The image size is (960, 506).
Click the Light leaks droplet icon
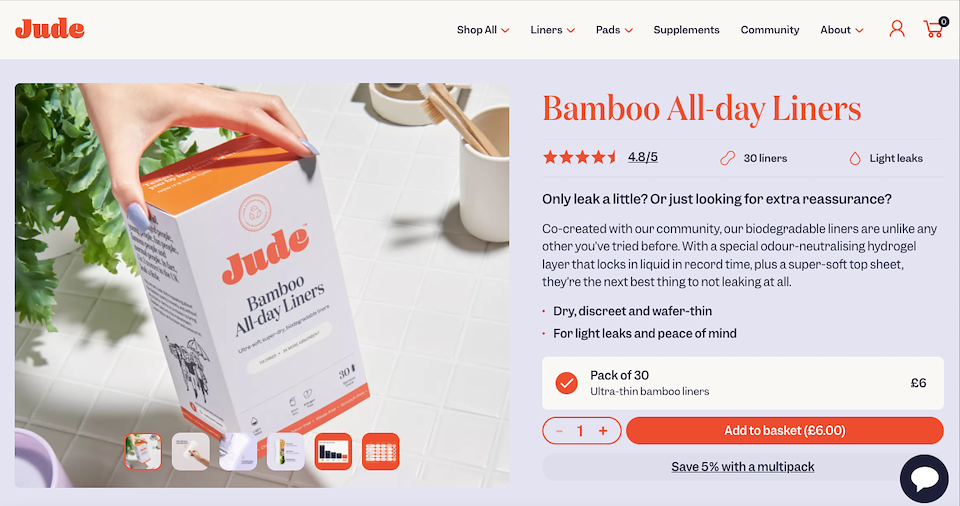[855, 158]
